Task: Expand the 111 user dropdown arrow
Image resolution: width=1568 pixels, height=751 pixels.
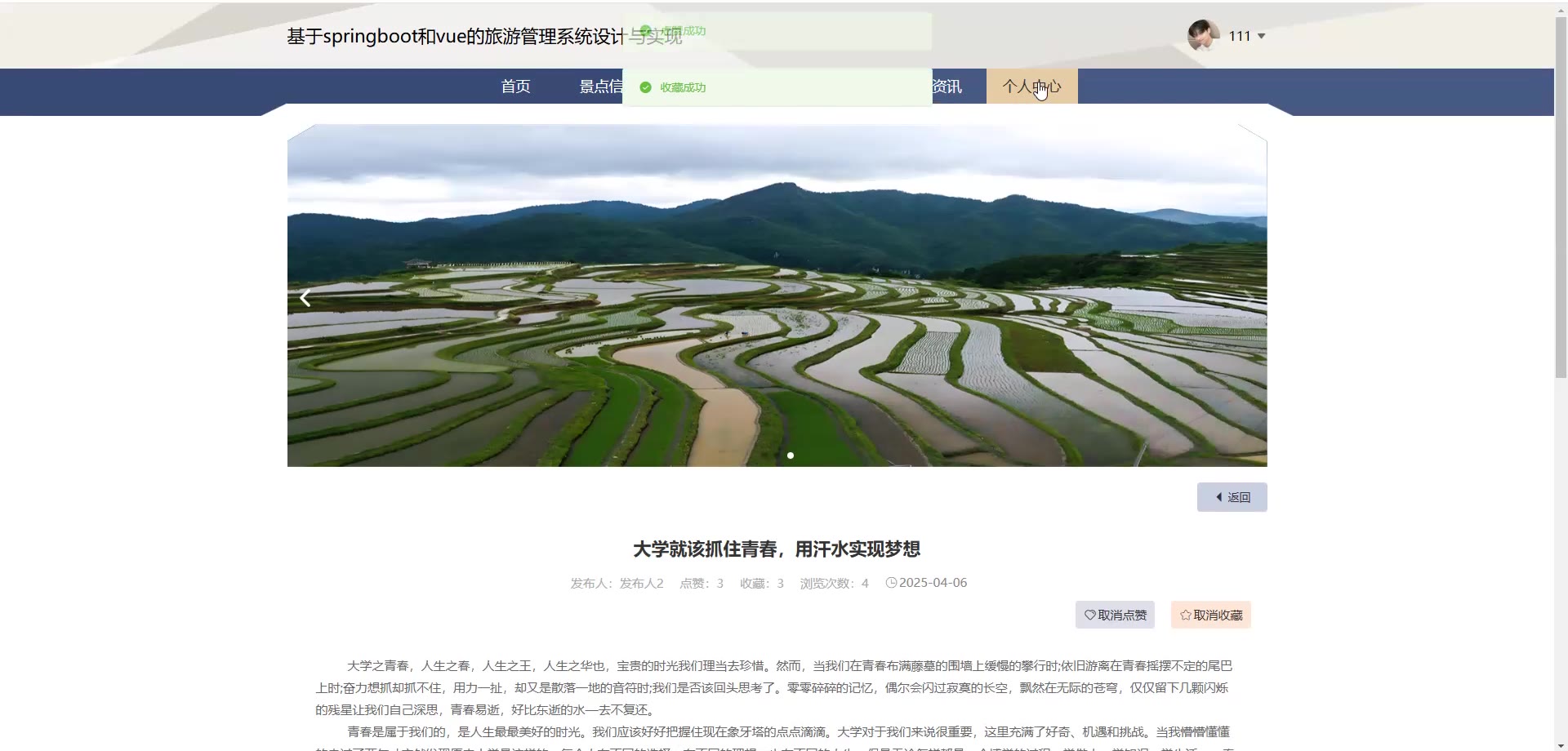Action: (1262, 36)
